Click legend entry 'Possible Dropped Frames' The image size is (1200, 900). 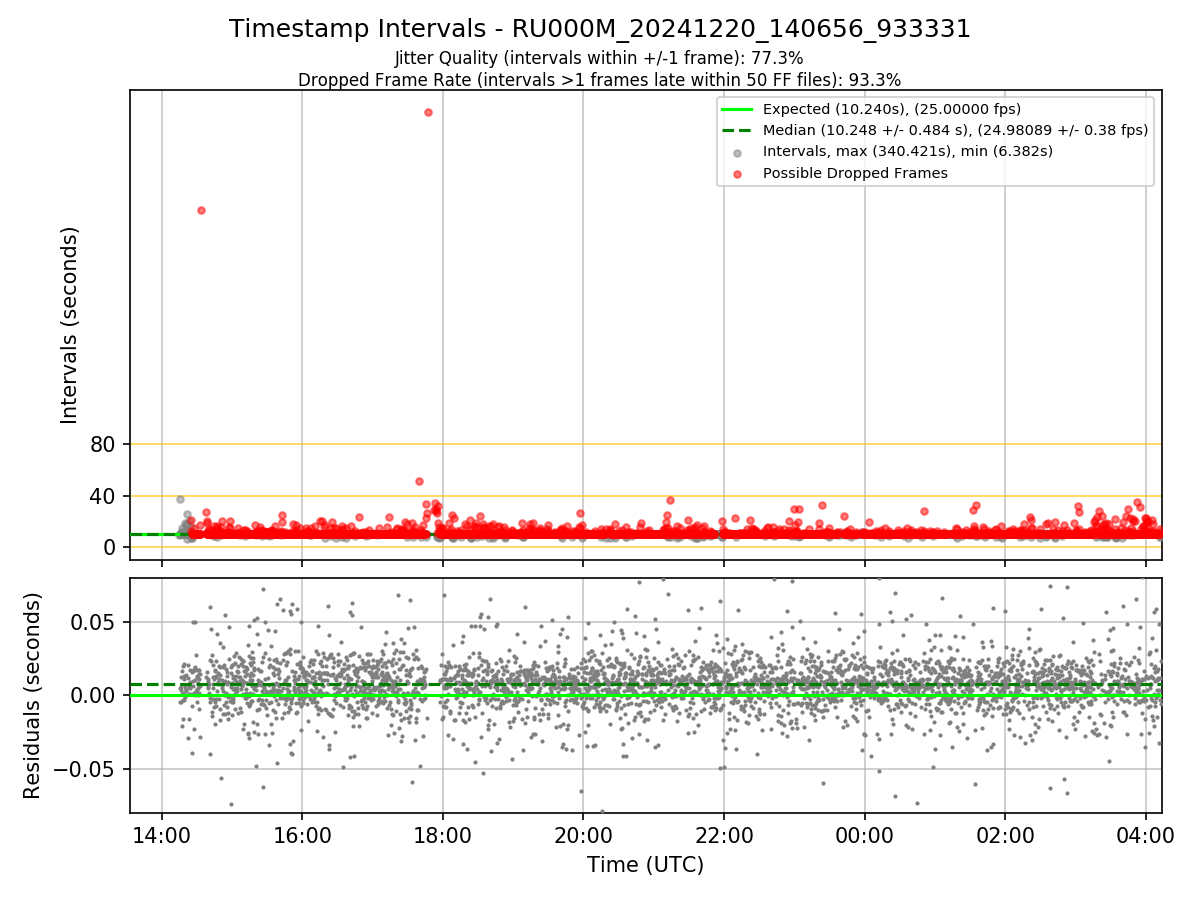(x=855, y=173)
